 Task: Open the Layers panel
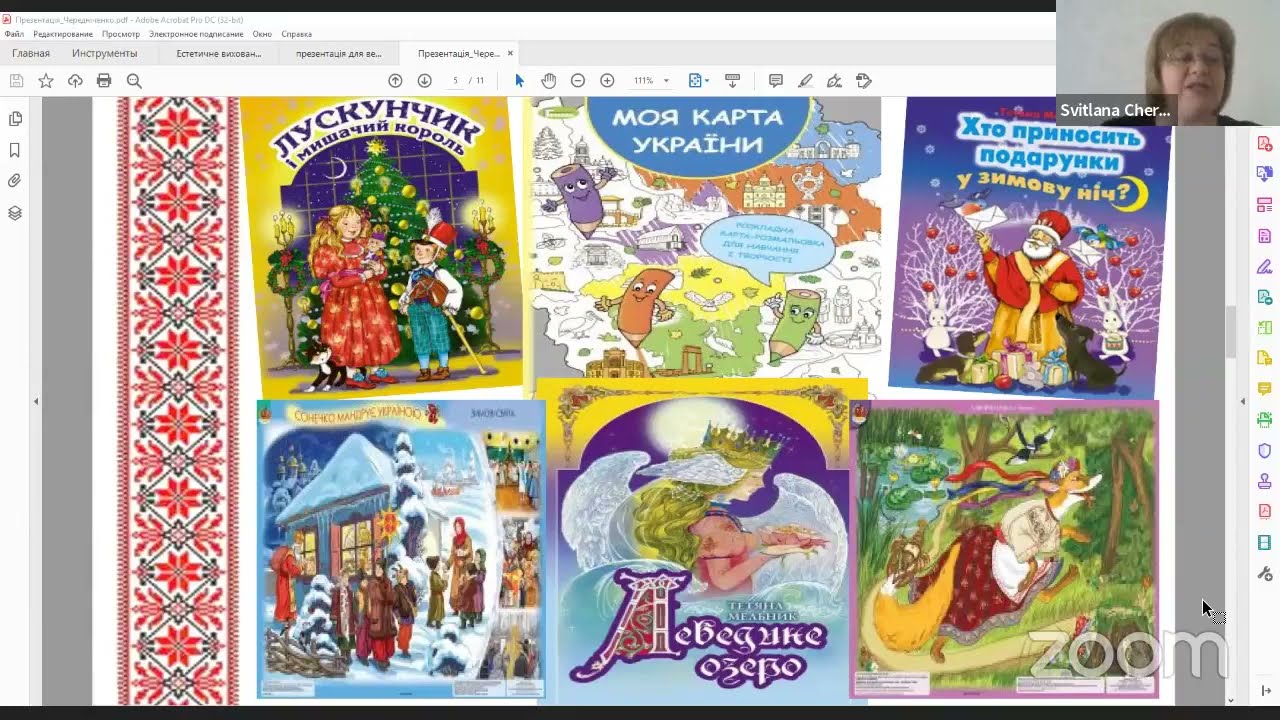click(15, 213)
